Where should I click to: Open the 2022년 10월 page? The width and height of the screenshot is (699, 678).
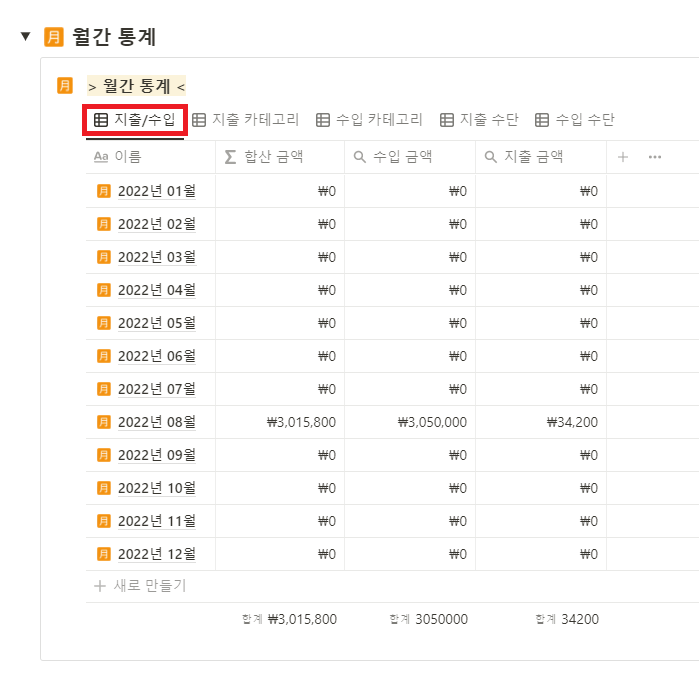coord(156,488)
